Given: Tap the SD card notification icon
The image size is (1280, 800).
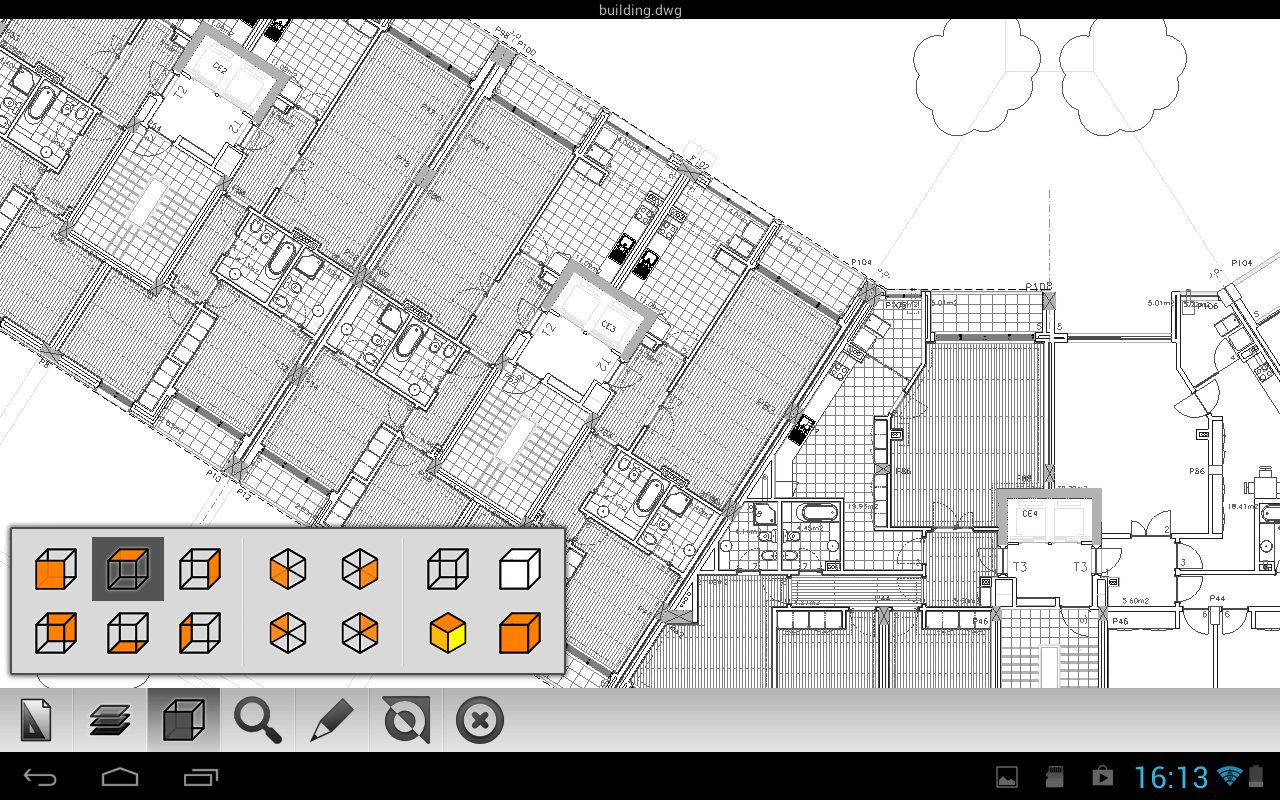Looking at the screenshot, I should pos(1054,776).
